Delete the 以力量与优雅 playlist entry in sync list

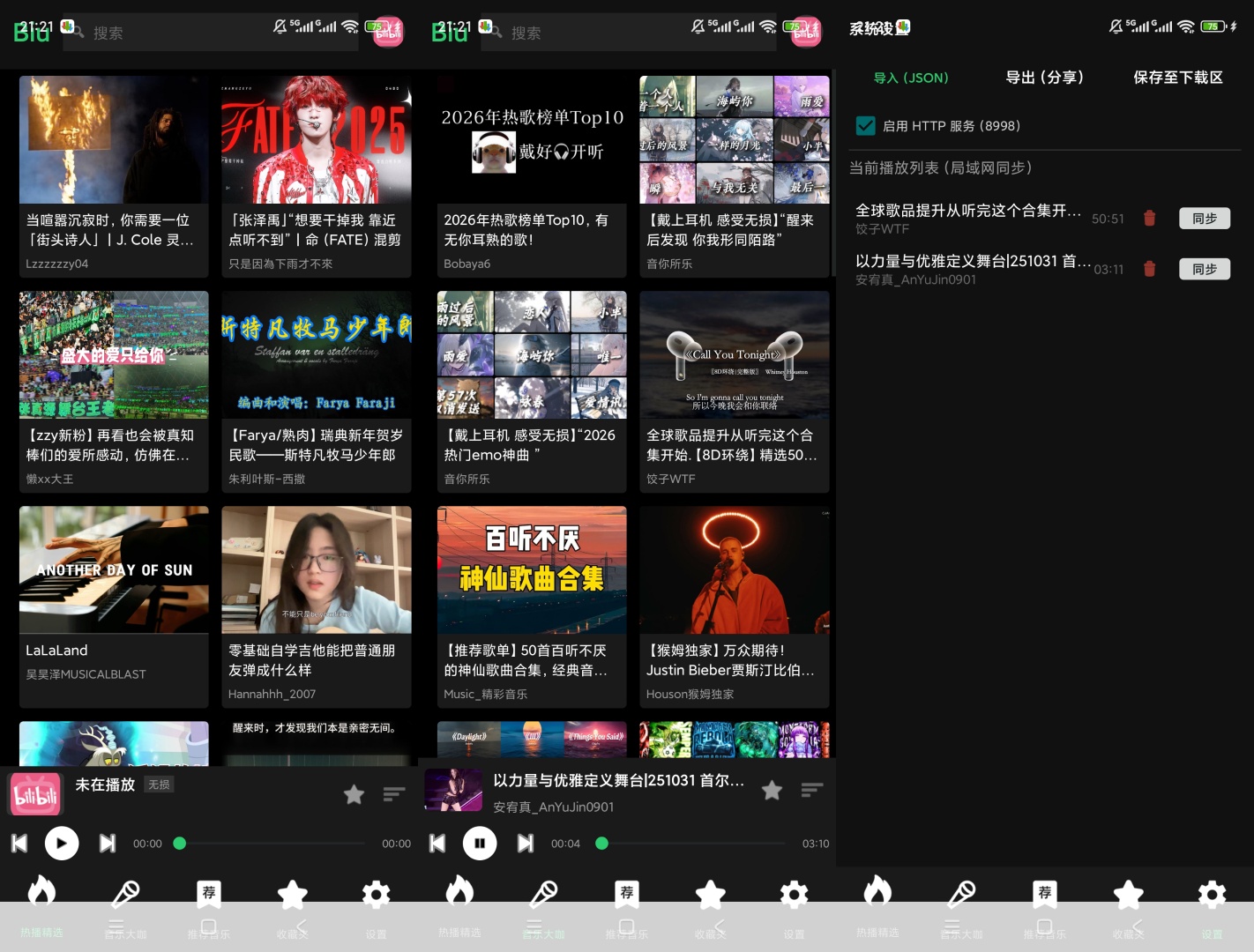[1149, 269]
